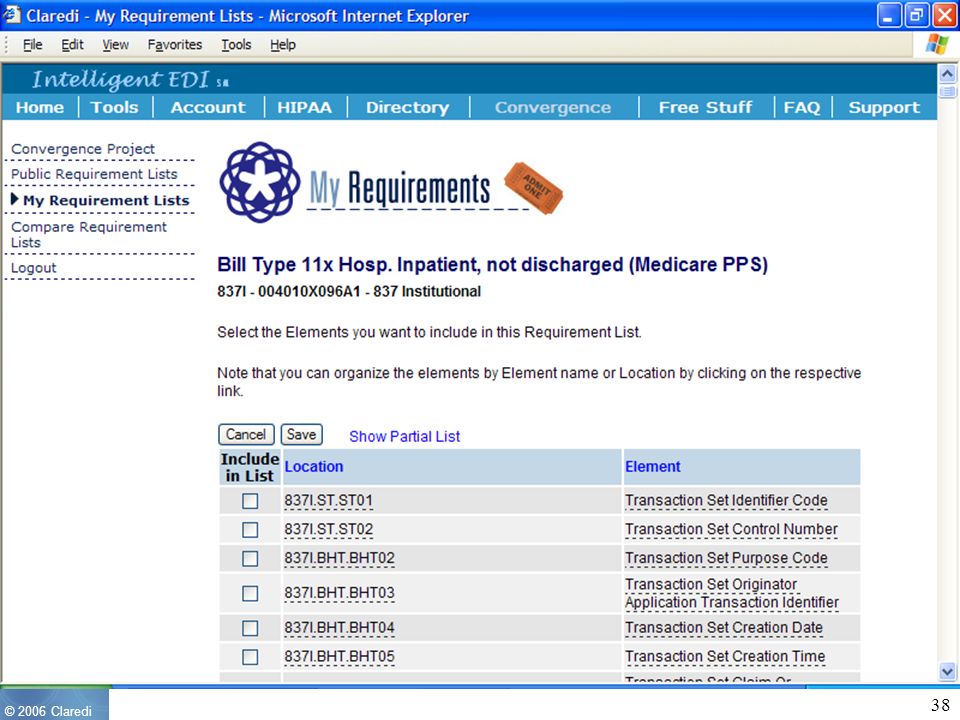Check the box for 837I.ST.ST02

[250, 530]
